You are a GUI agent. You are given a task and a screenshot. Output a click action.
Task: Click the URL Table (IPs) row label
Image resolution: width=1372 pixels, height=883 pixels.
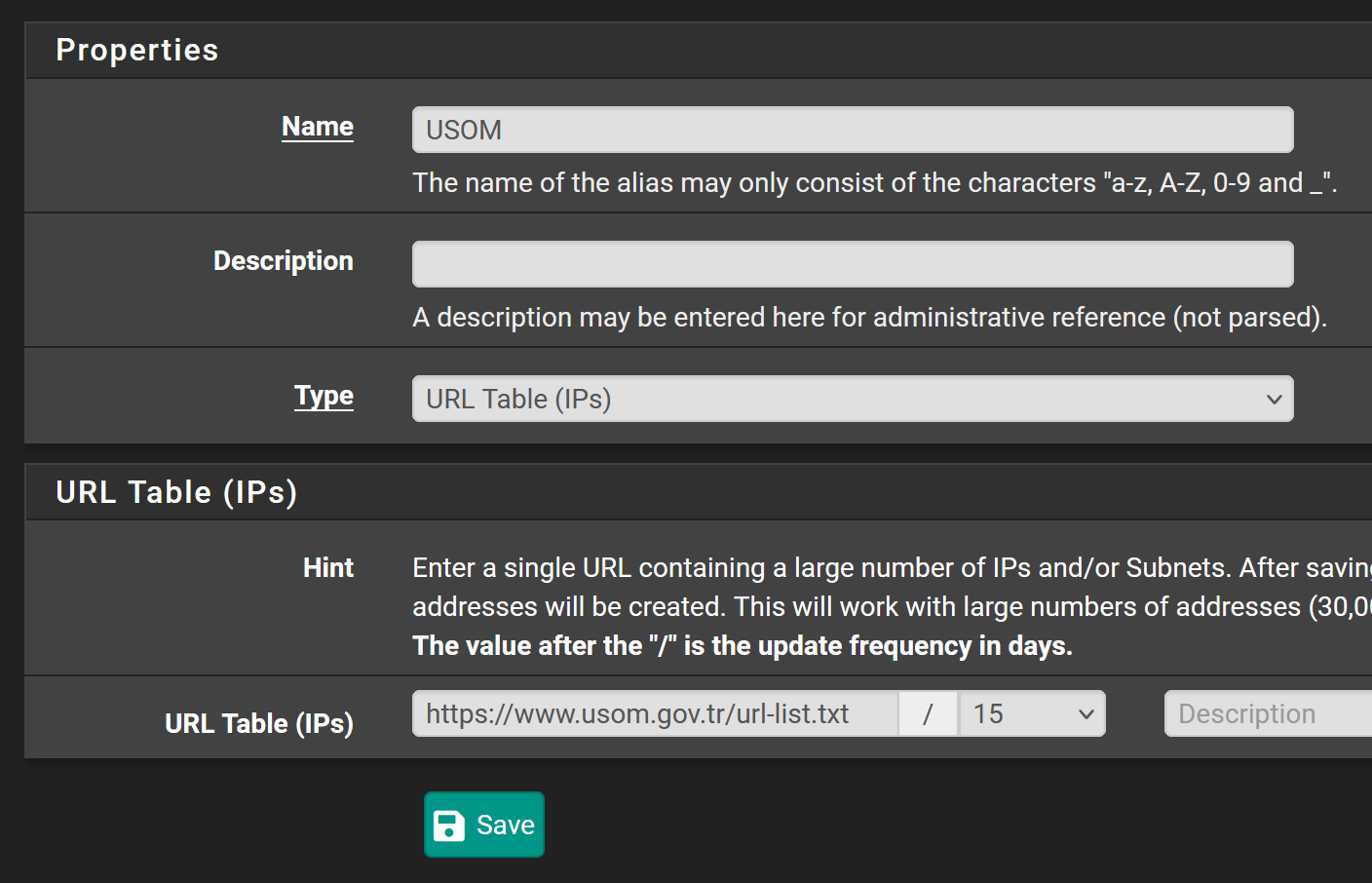pyautogui.click(x=259, y=724)
